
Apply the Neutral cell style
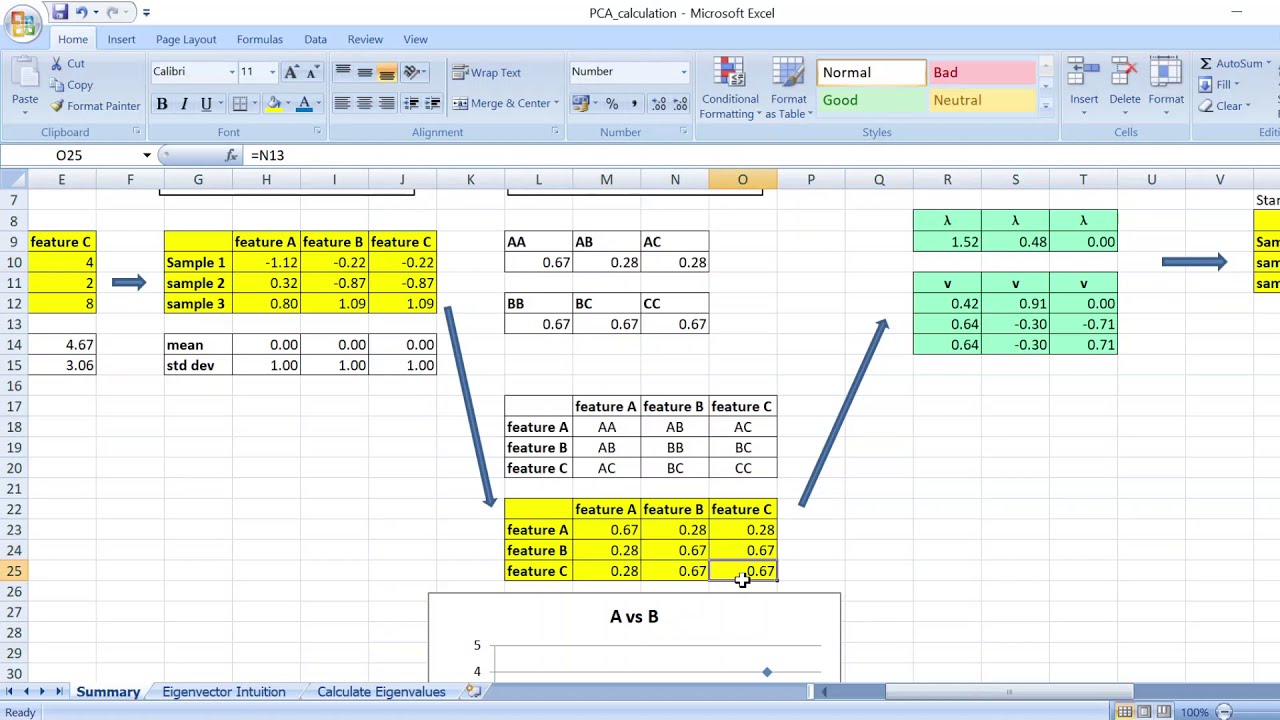(x=983, y=100)
